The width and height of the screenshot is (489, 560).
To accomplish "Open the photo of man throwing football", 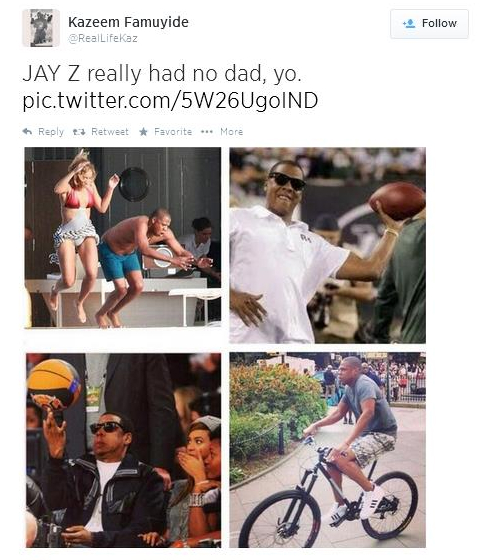I will (x=328, y=245).
